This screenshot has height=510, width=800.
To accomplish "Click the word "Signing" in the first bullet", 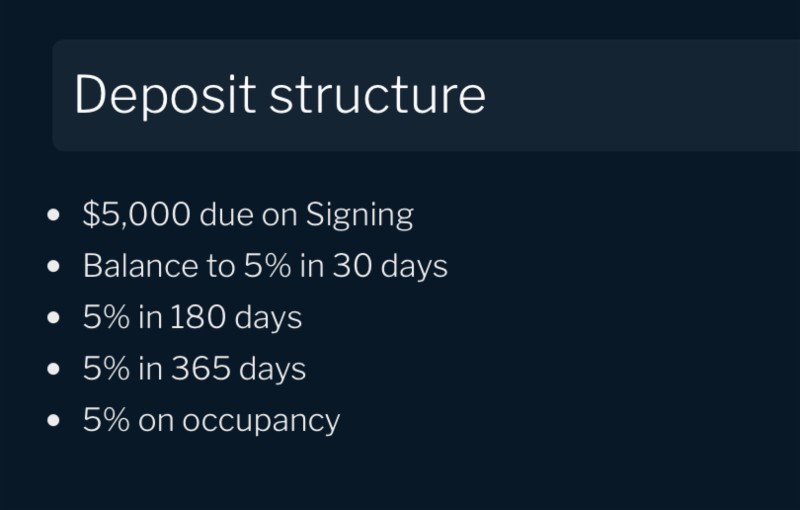I will tap(360, 215).
